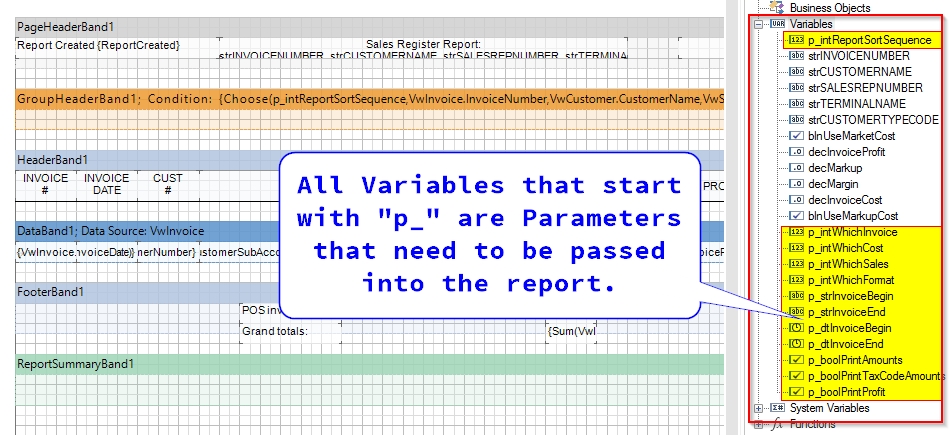The width and height of the screenshot is (949, 435).
Task: Select the strCUSTOMERTYPECODE variable name
Action: [873, 120]
